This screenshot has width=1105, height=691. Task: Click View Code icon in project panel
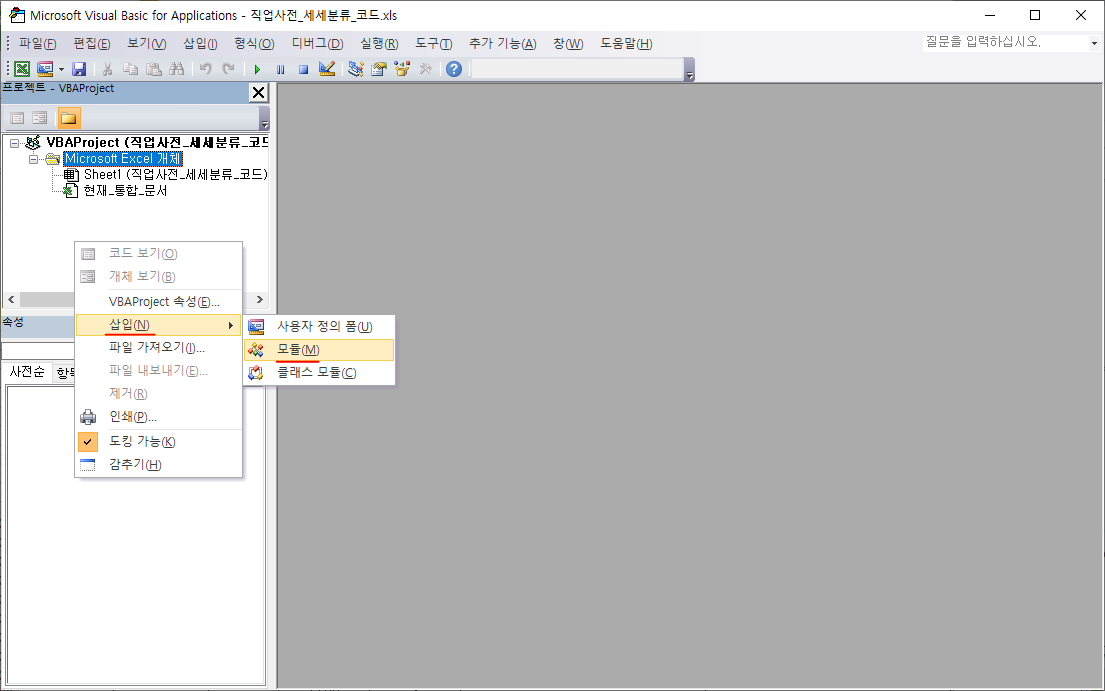[x=18, y=118]
